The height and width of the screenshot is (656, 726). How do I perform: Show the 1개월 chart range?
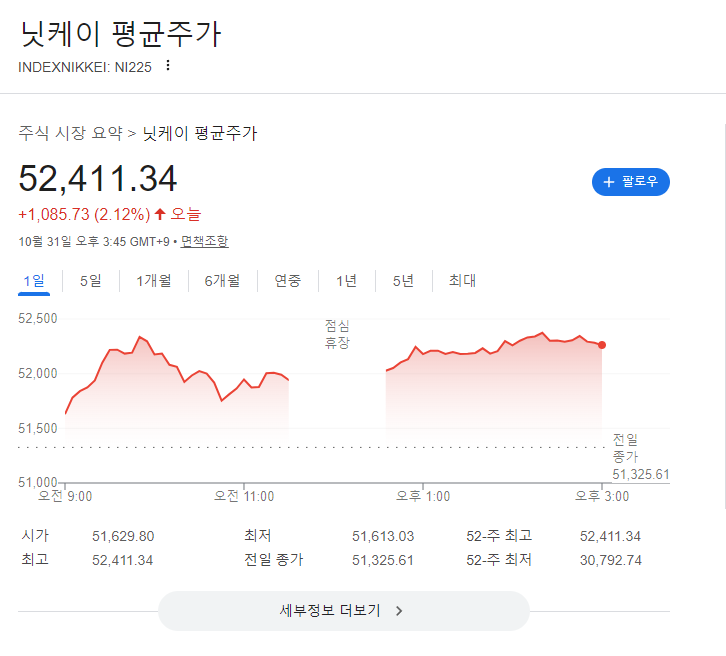[x=154, y=281]
